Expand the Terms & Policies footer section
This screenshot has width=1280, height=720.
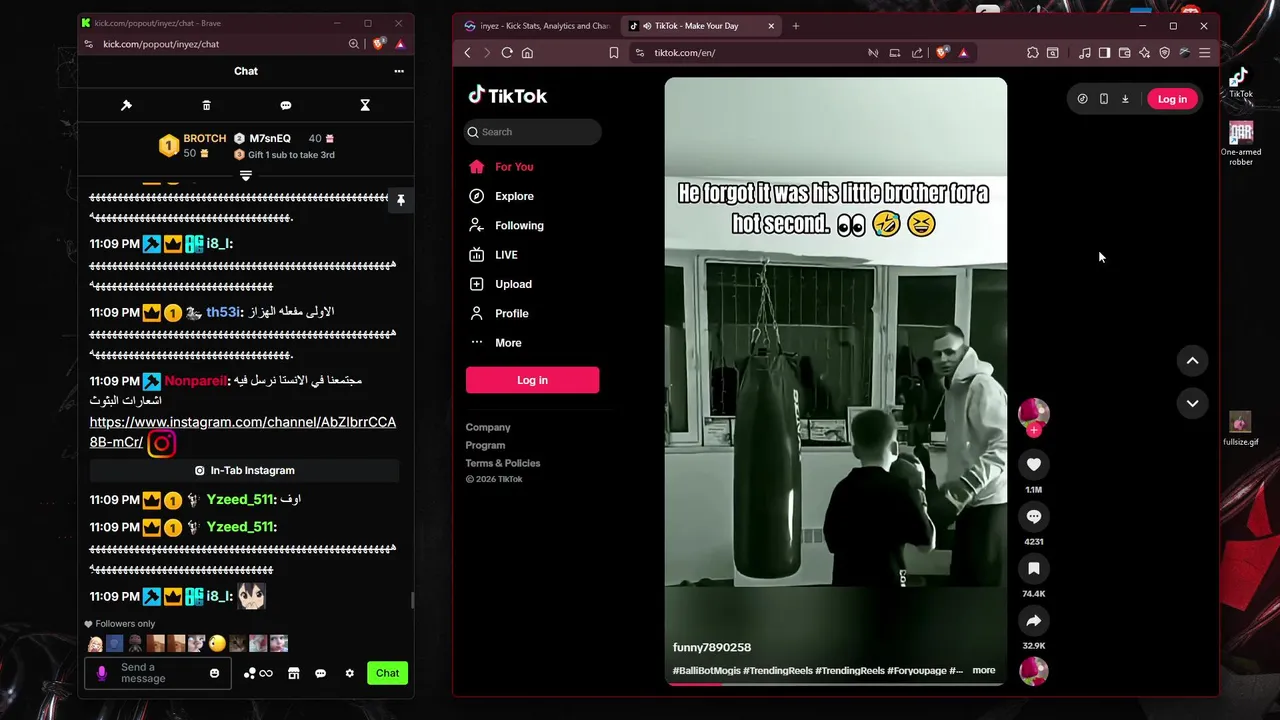[502, 463]
